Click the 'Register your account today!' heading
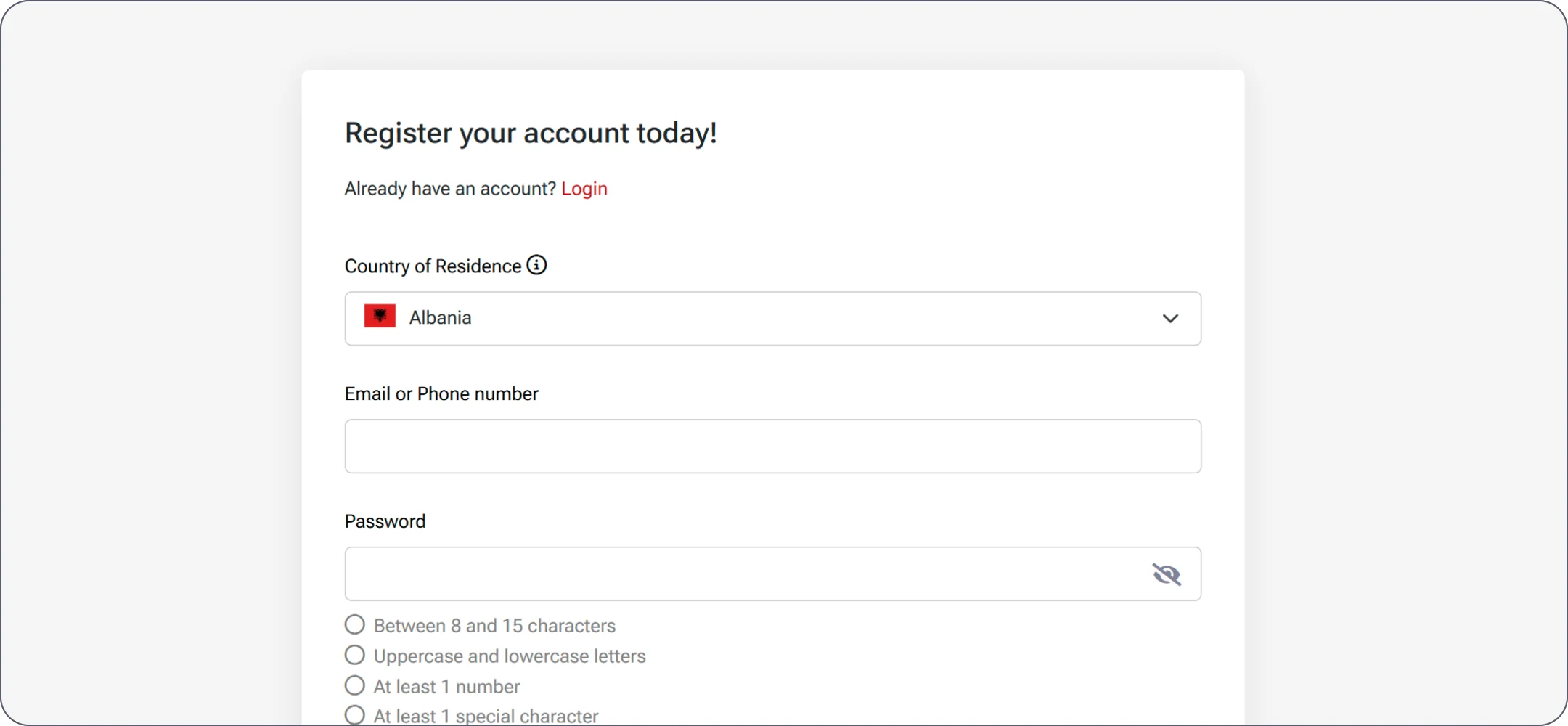1568x726 pixels. click(x=531, y=133)
